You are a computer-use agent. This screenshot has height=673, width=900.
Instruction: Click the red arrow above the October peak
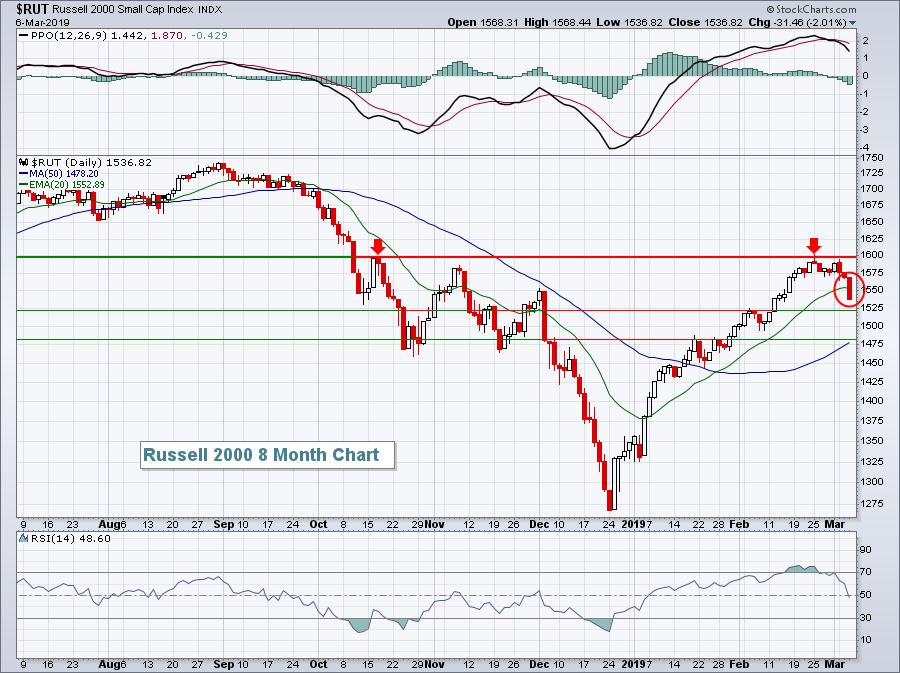pos(377,246)
